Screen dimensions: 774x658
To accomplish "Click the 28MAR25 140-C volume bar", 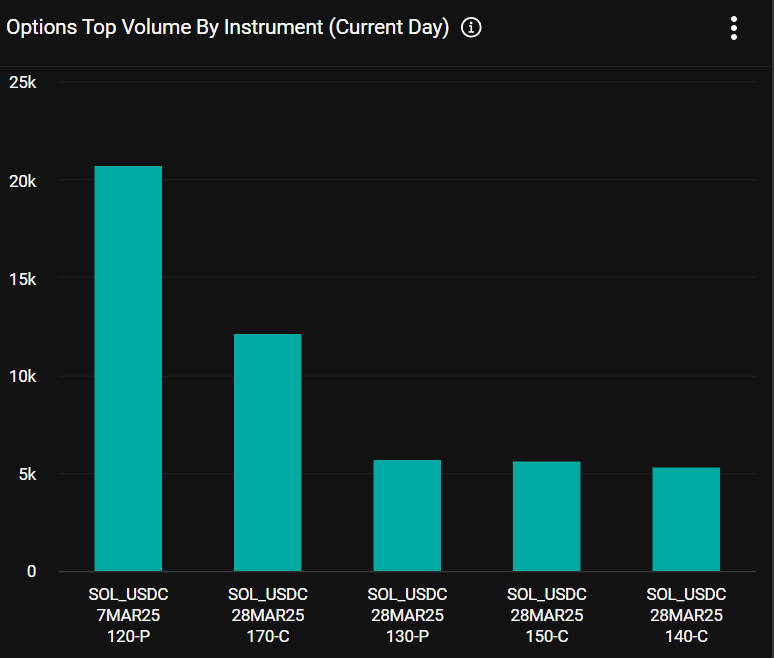I will (686, 519).
